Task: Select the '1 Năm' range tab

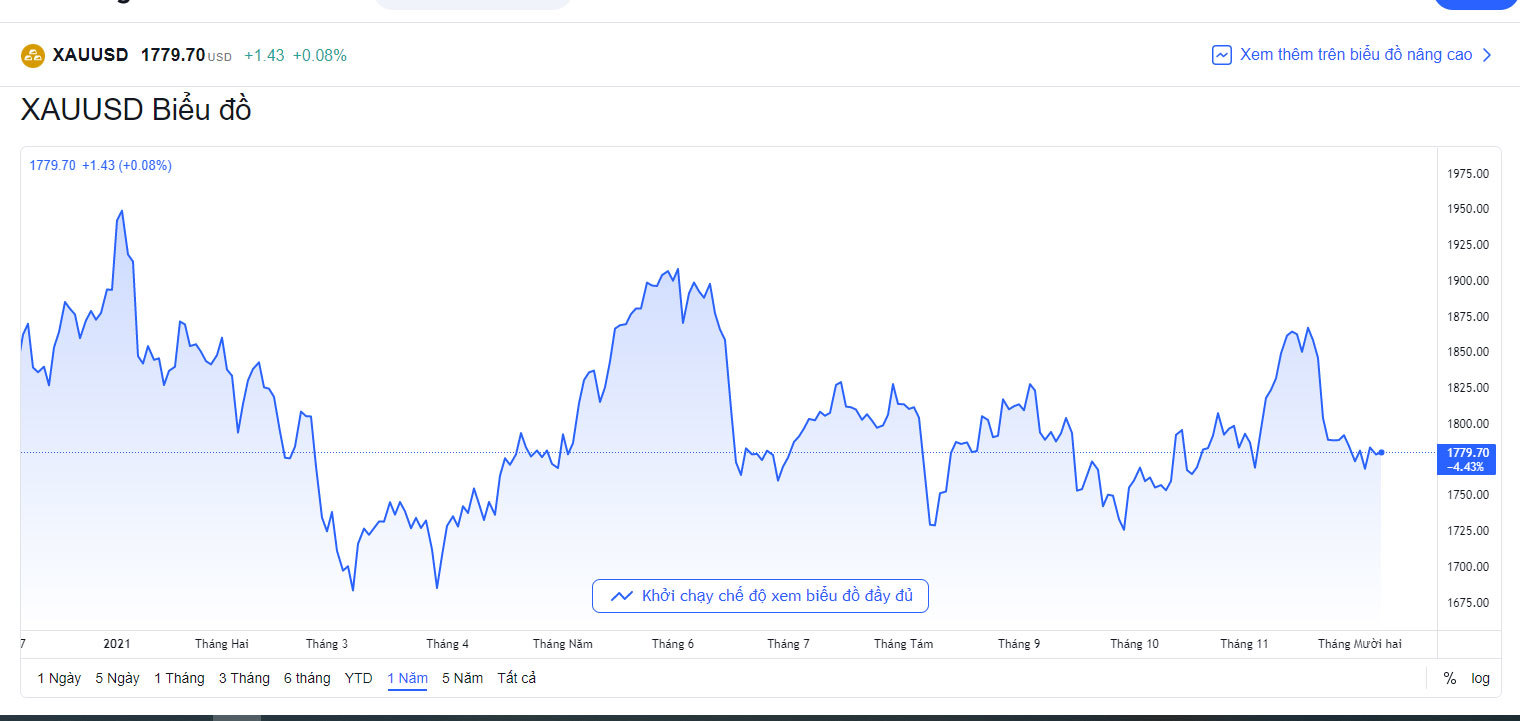Action: point(407,678)
